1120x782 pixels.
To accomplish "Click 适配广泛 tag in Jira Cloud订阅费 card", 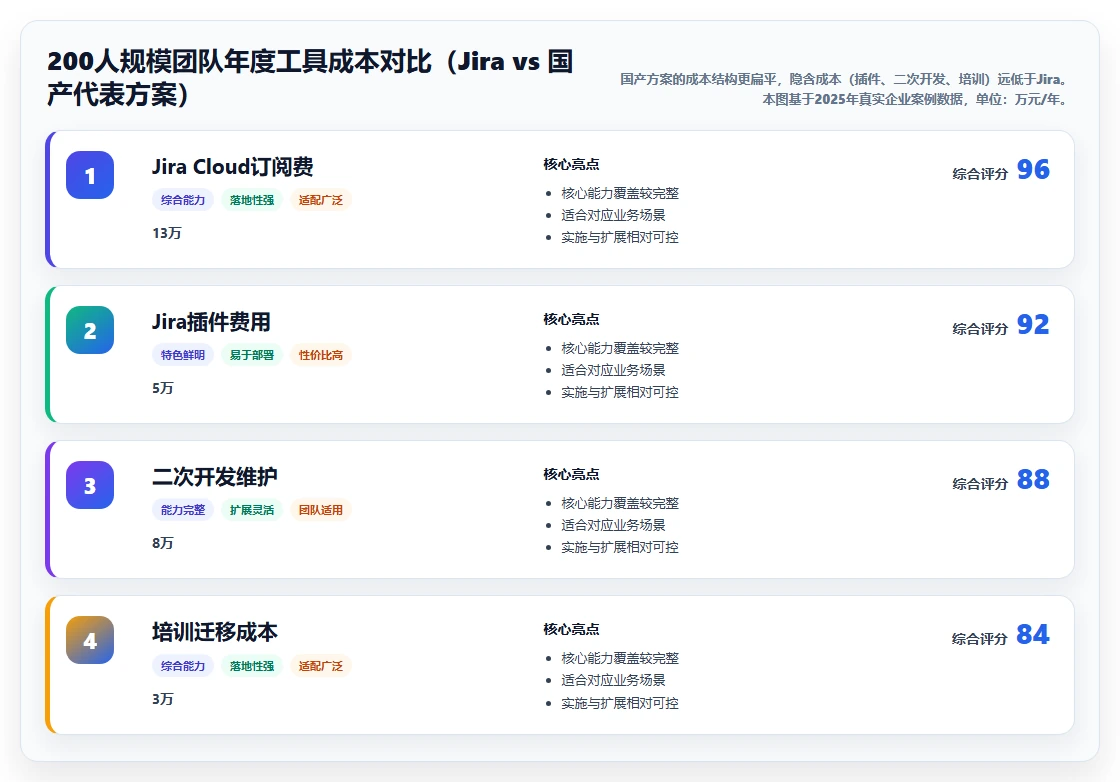I will tap(321, 200).
